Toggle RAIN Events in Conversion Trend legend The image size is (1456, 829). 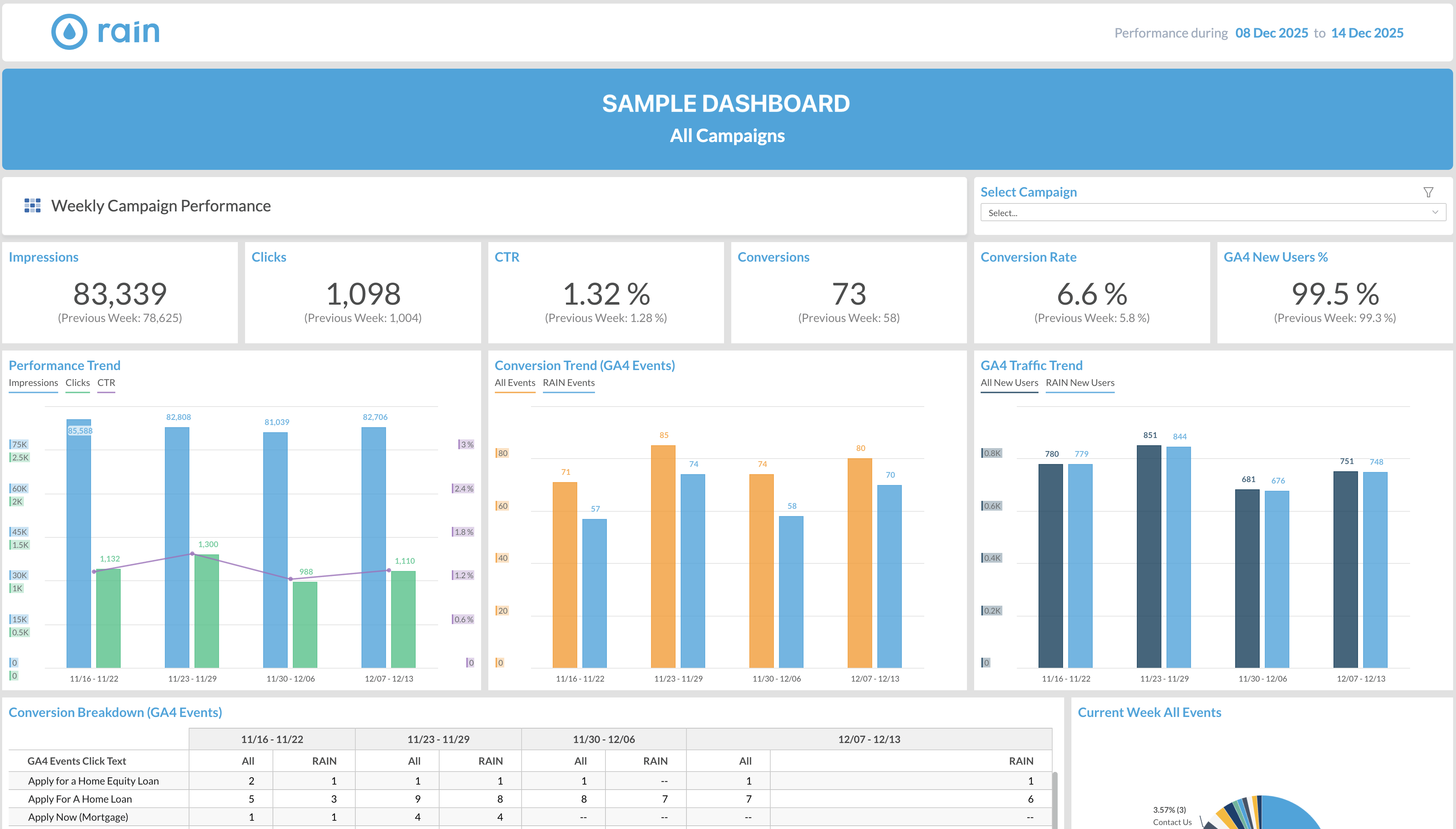568,383
